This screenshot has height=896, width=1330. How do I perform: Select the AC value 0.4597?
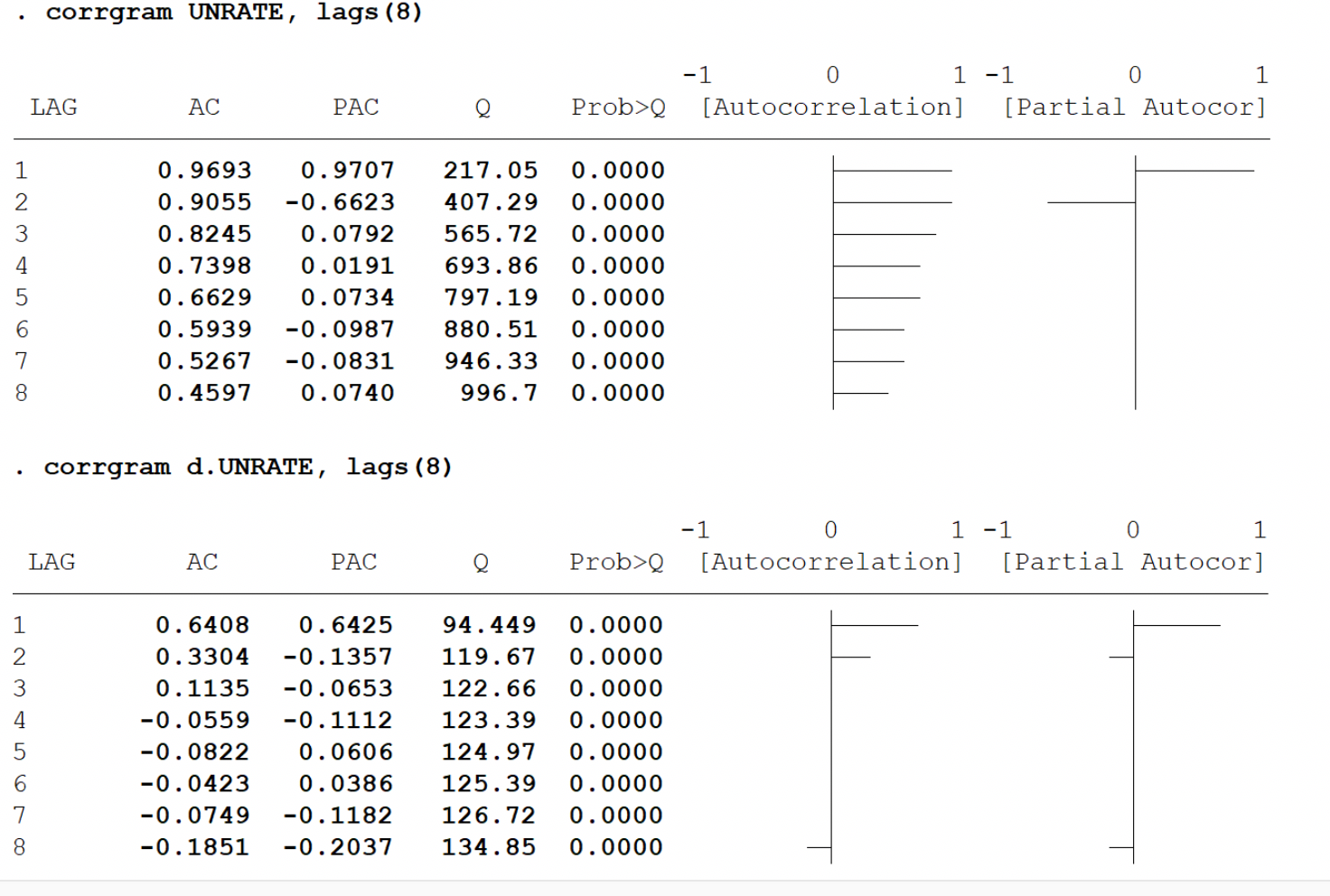point(204,393)
